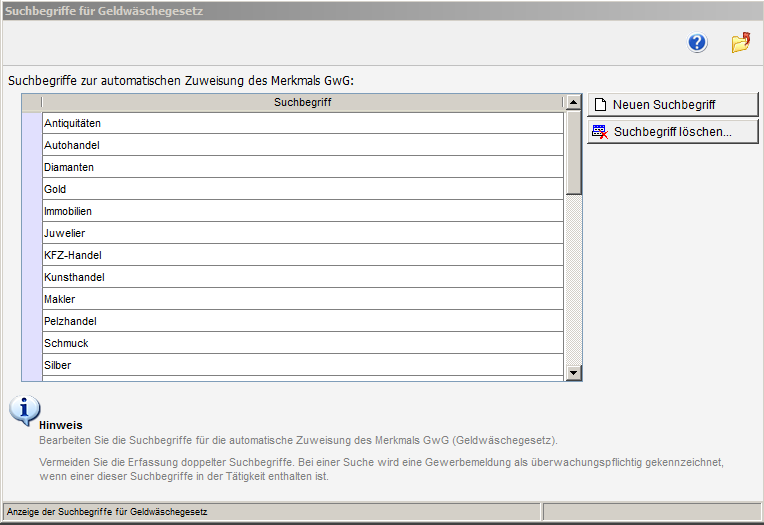The height and width of the screenshot is (525, 764).
Task: Click the row selector beside Pelzhandel
Action: coord(31,321)
